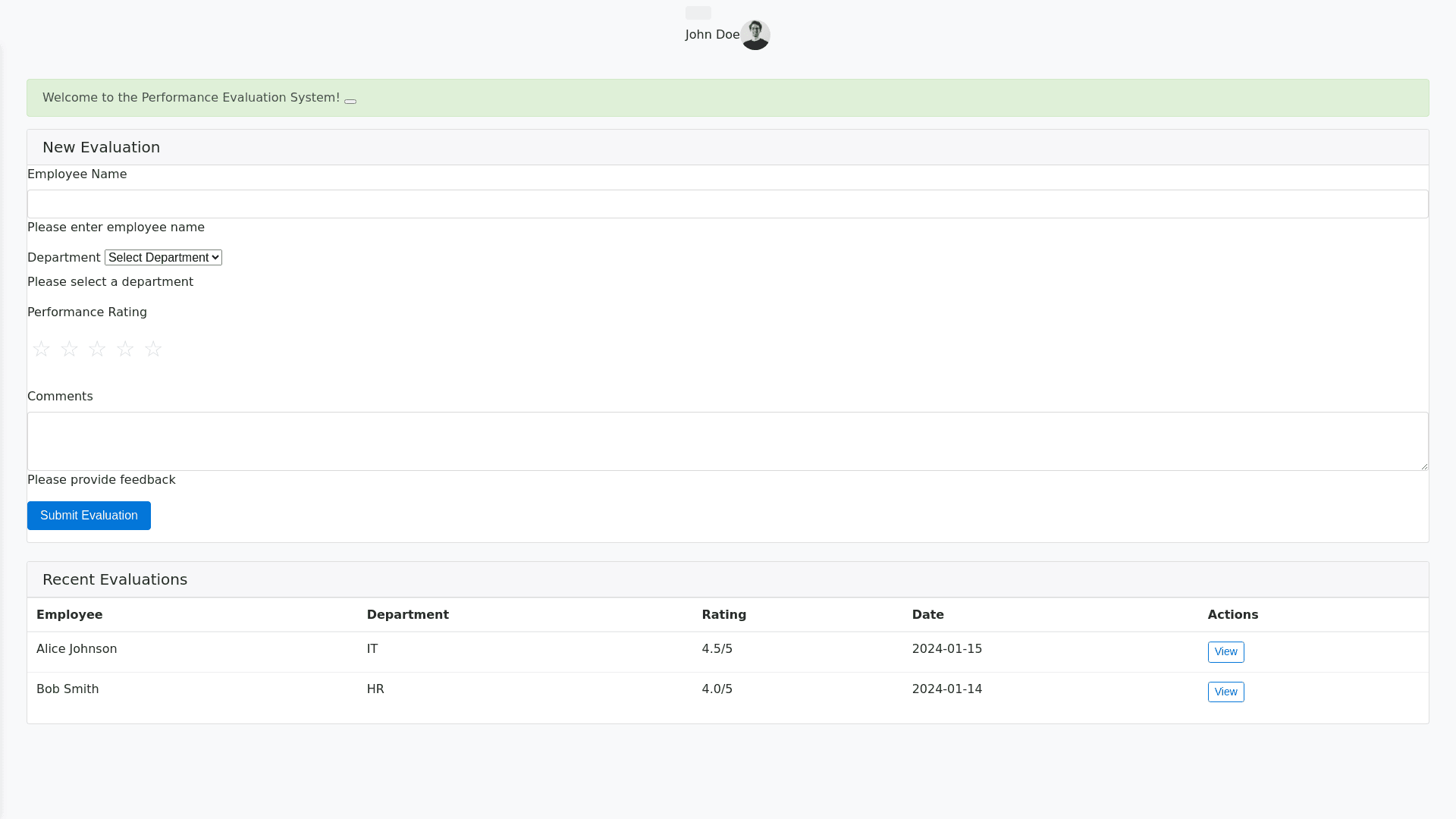View Alice Johnson's evaluation
Image resolution: width=1456 pixels, height=819 pixels.
[x=1225, y=652]
